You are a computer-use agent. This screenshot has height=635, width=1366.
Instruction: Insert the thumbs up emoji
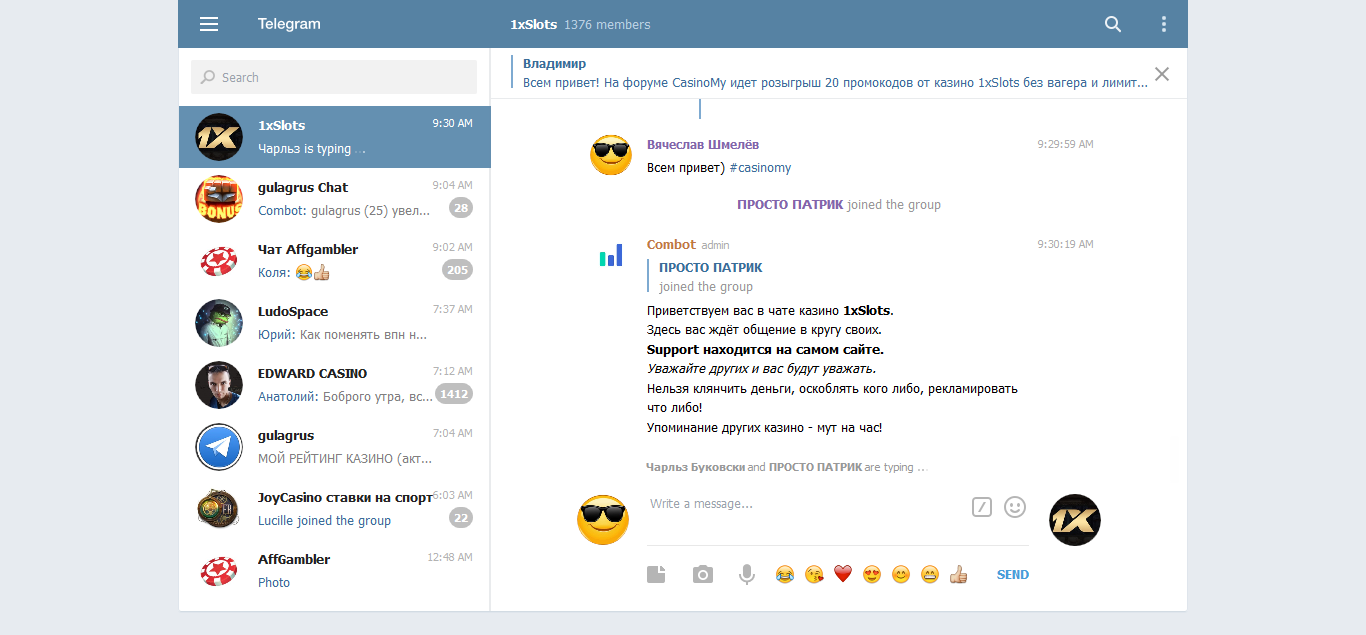(959, 574)
